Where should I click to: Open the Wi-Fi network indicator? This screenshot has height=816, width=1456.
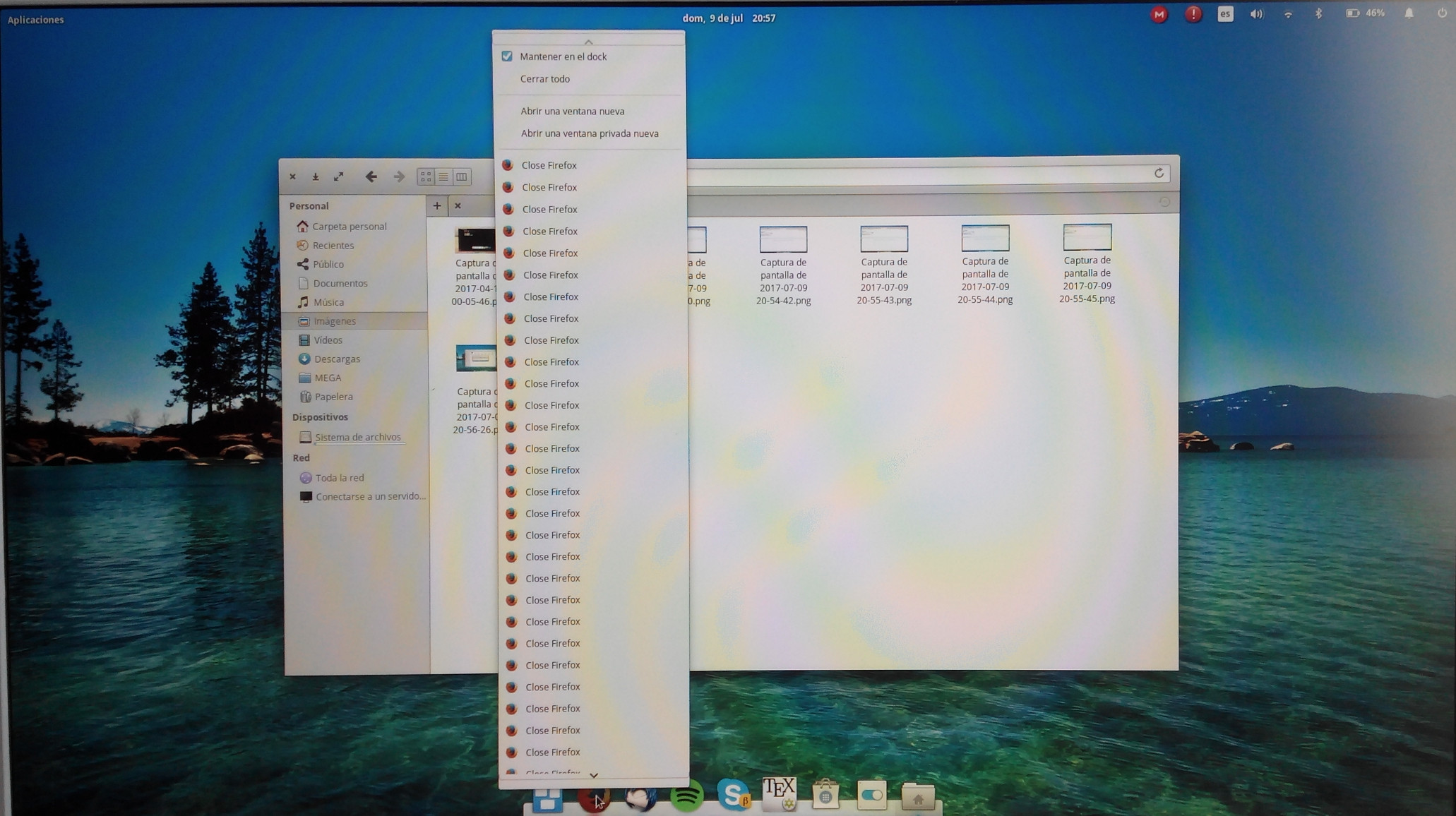(1288, 15)
